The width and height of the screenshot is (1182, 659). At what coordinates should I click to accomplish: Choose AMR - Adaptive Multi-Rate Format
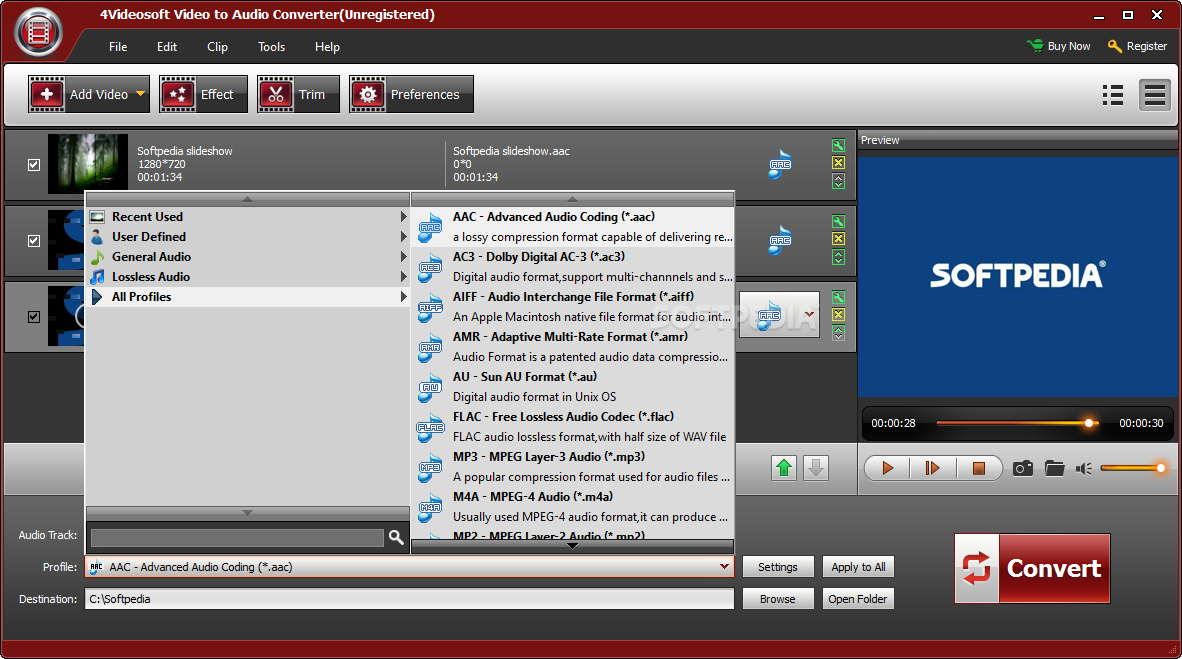click(x=573, y=347)
